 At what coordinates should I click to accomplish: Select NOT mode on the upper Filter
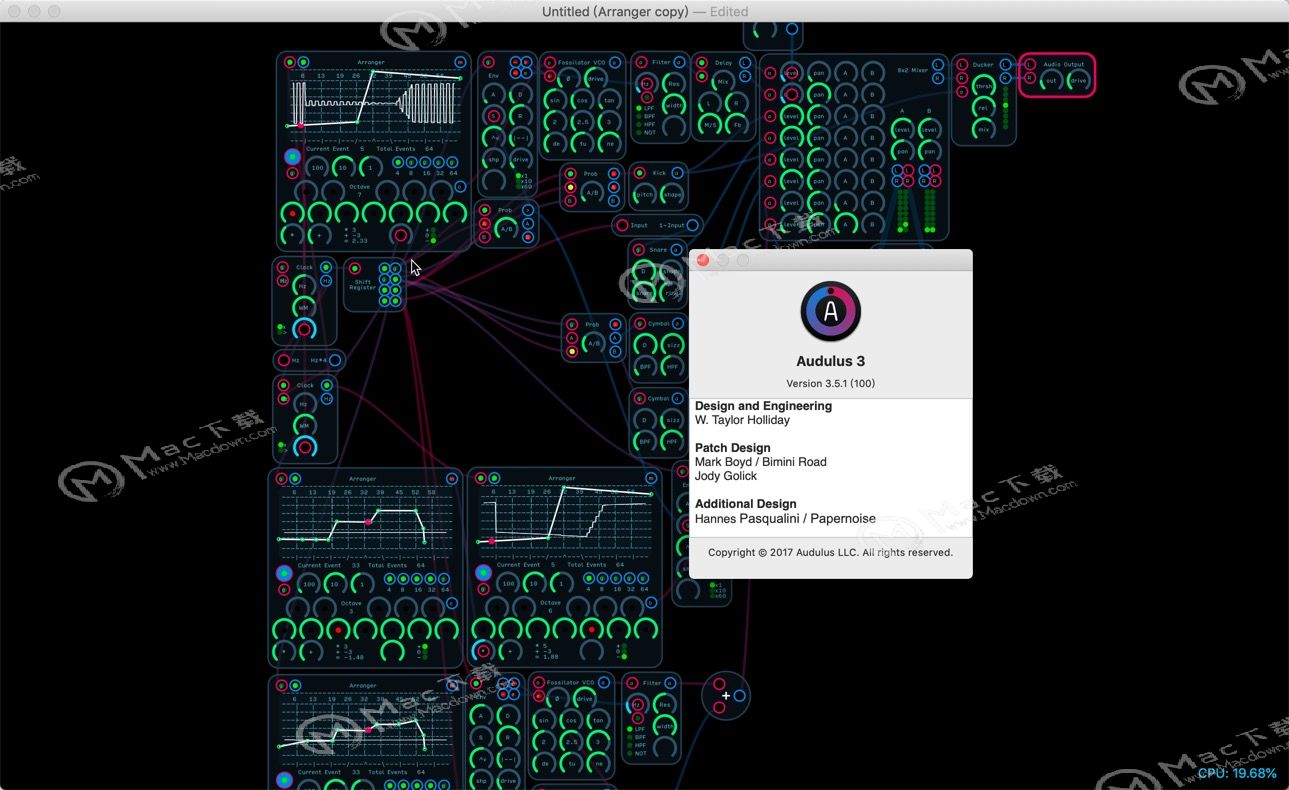645,132
